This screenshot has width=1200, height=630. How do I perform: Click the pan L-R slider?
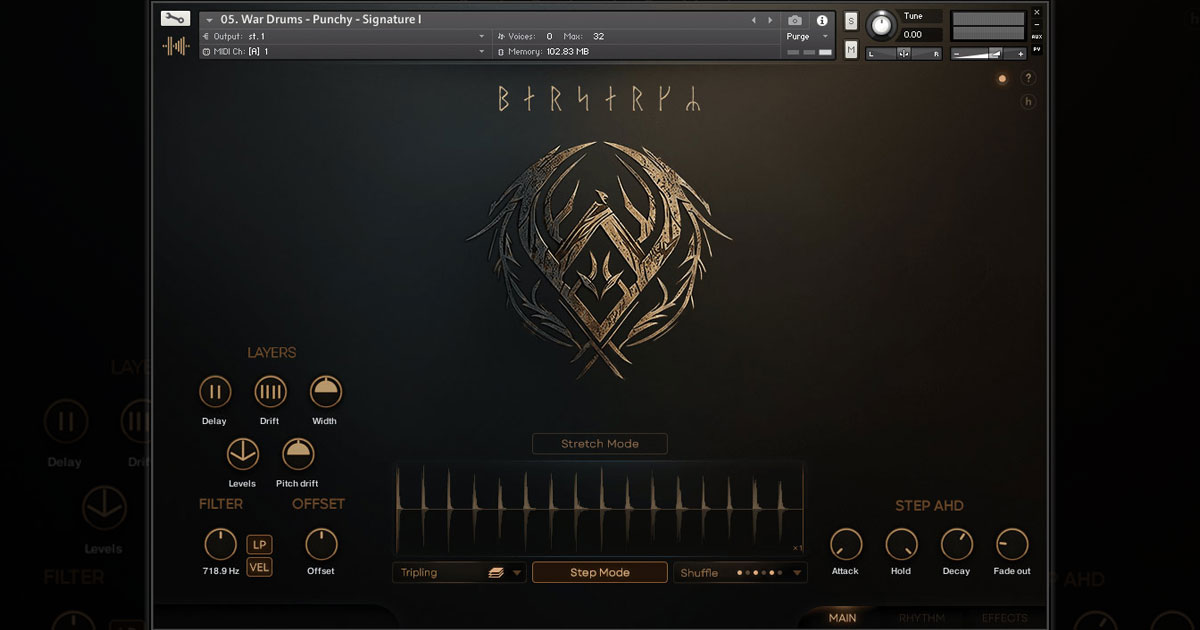coord(904,53)
